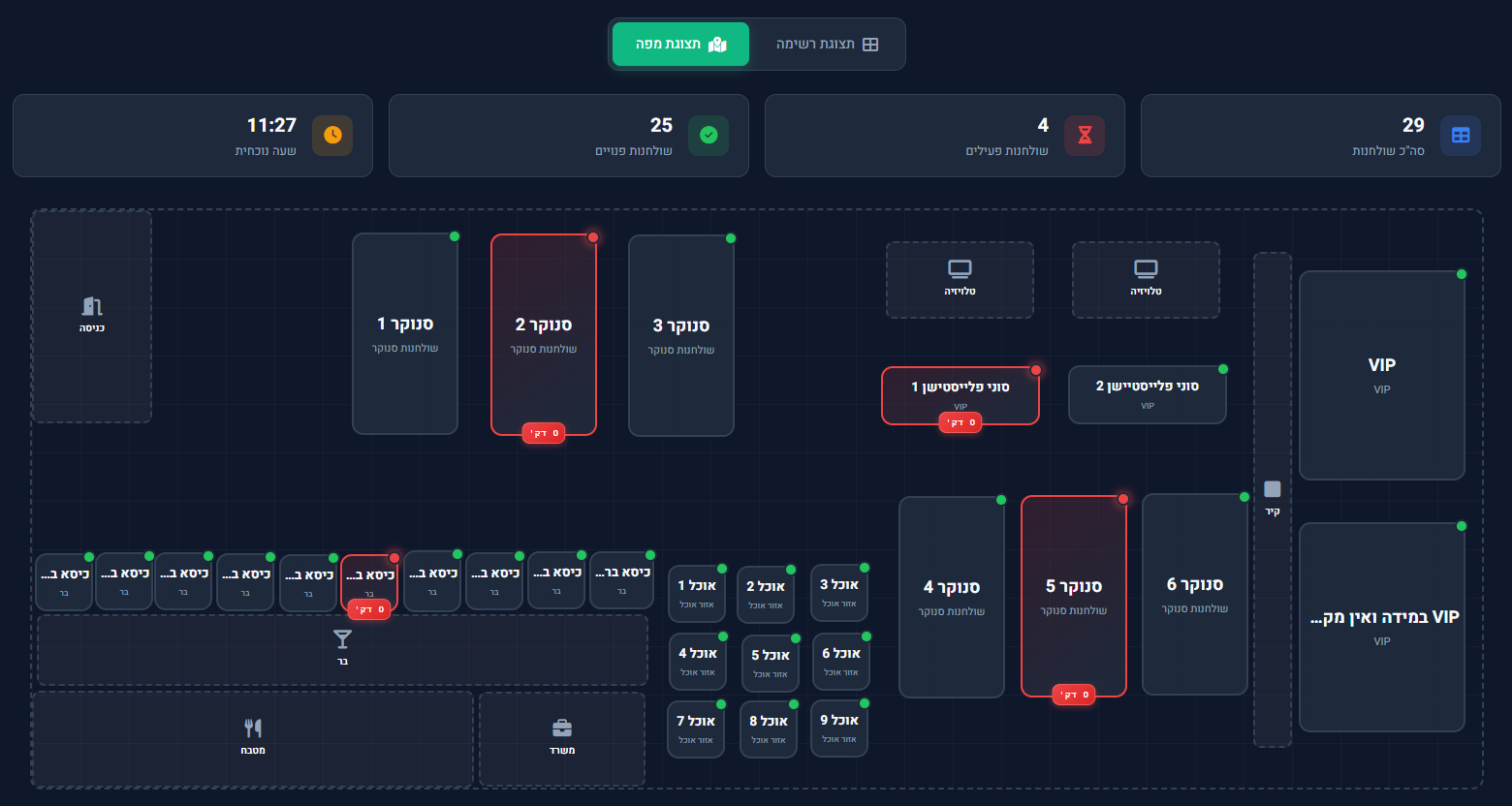Open Snooker 6 table (סנוקר 6)
The width and height of the screenshot is (1512, 806).
(x=1194, y=593)
